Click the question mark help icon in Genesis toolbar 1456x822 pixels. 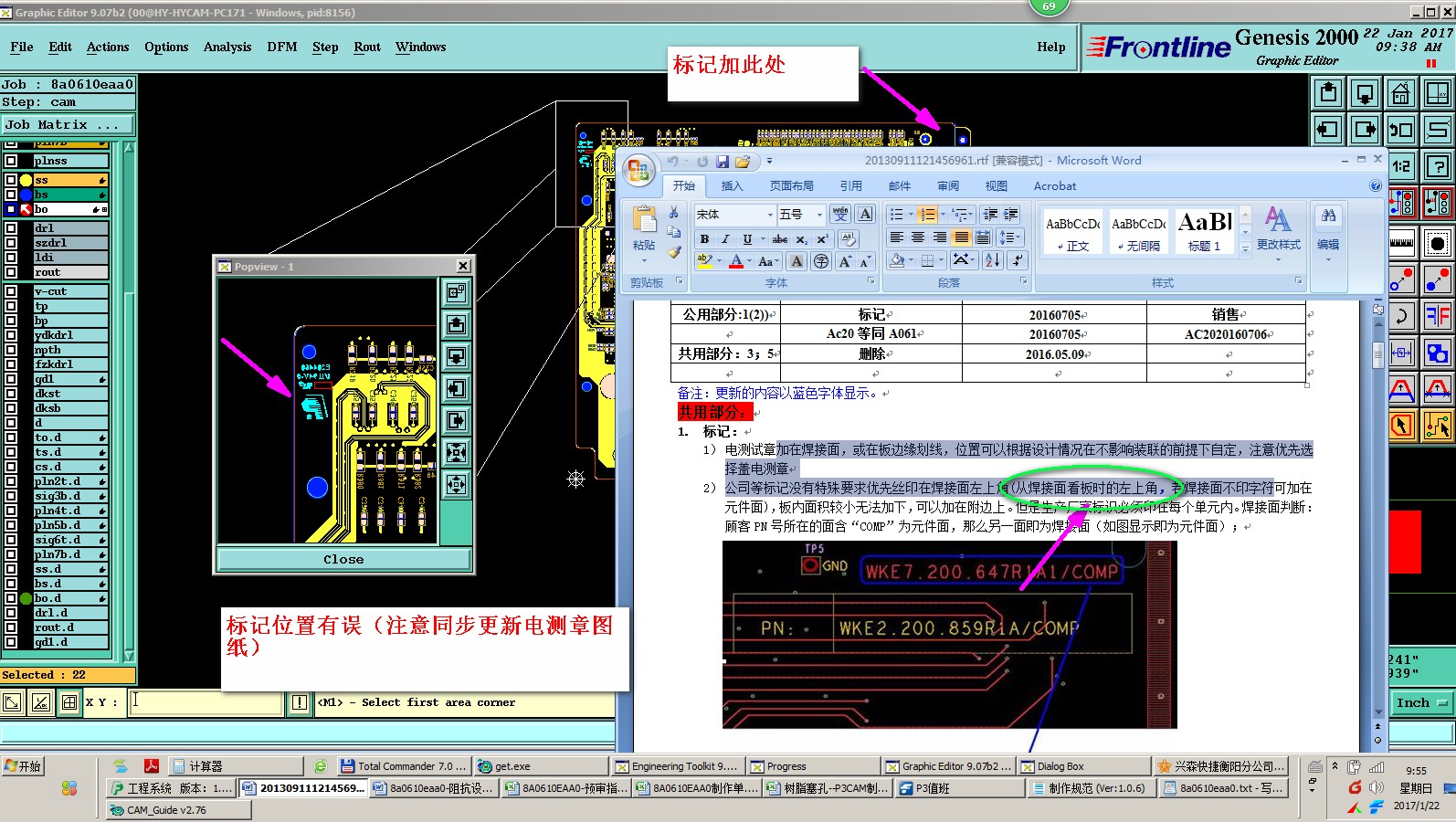click(1438, 166)
